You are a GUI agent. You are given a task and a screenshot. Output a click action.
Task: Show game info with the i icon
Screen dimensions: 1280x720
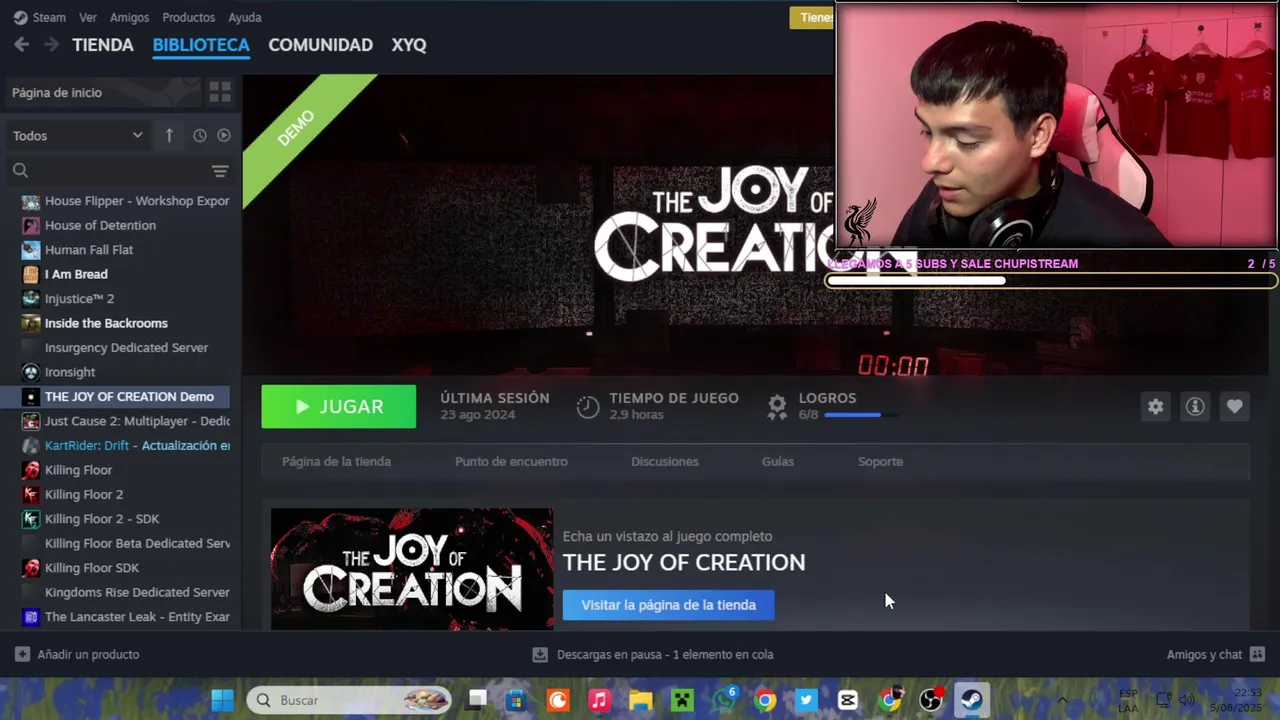tap(1195, 406)
